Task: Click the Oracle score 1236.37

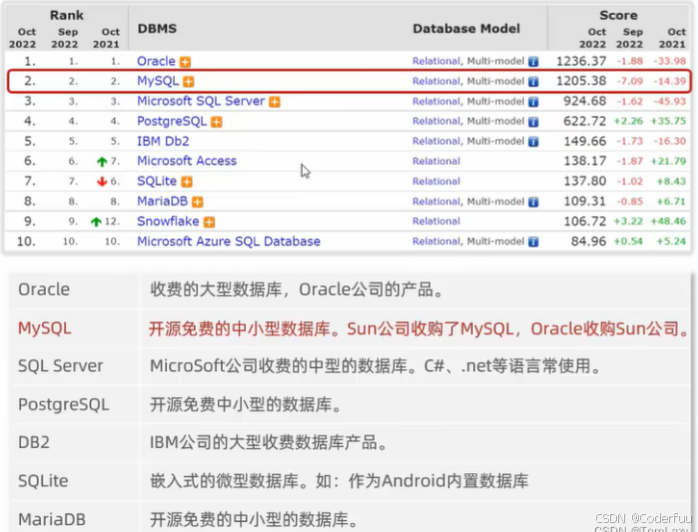Action: 581,61
